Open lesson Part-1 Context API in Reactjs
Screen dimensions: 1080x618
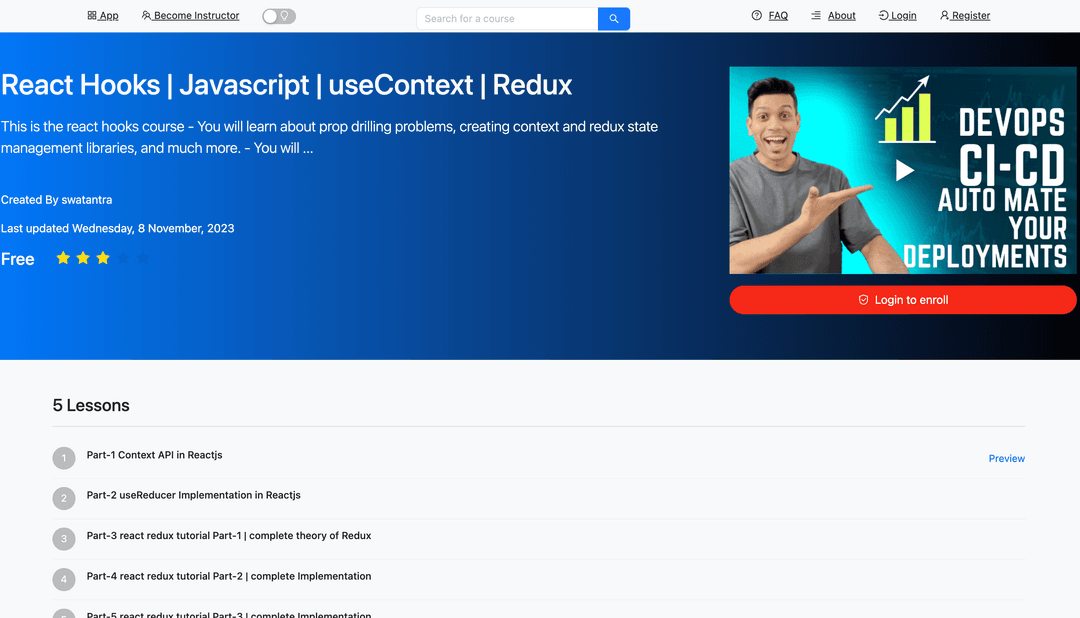click(154, 455)
